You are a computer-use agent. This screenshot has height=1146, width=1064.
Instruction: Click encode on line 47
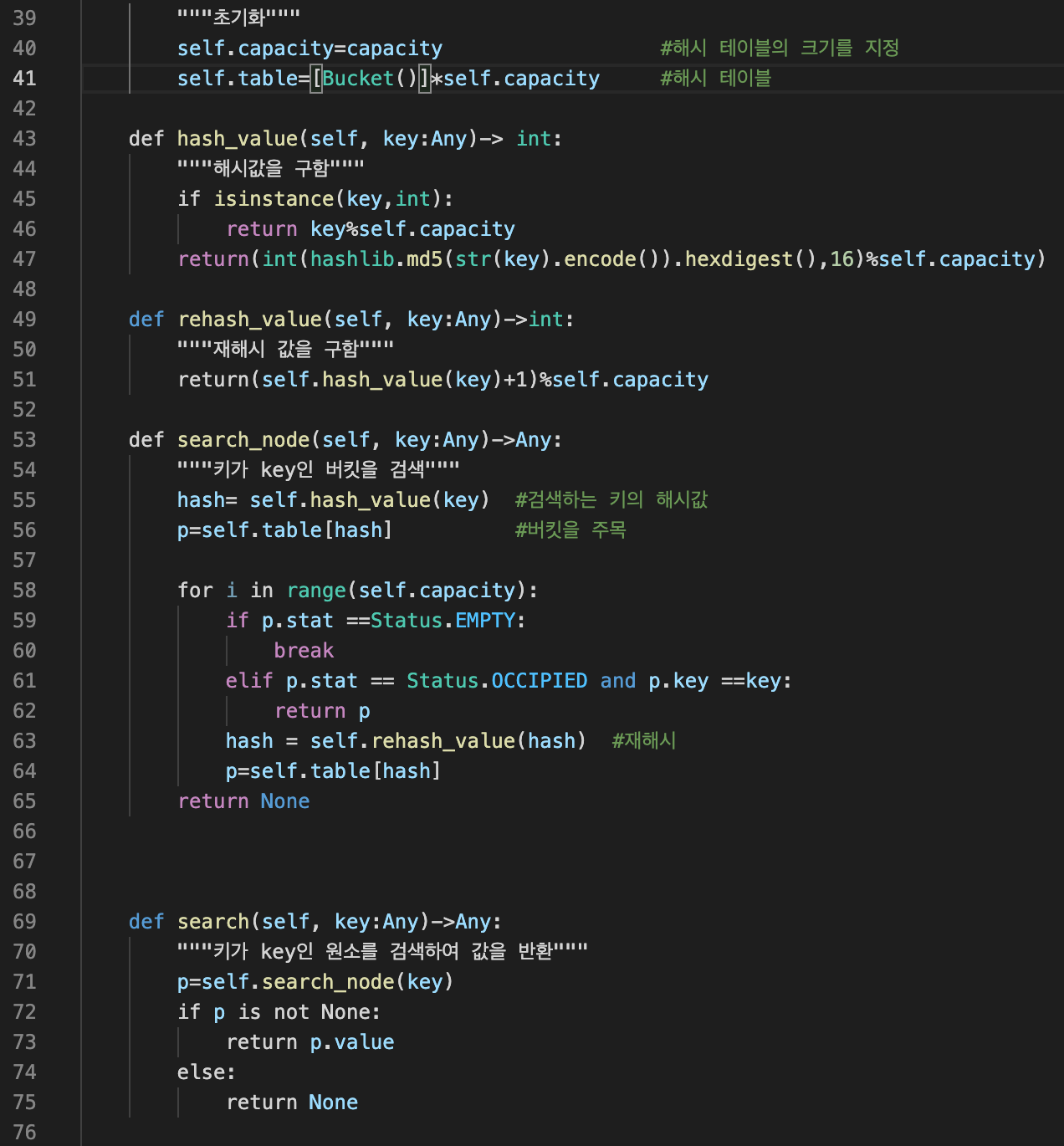point(601,259)
